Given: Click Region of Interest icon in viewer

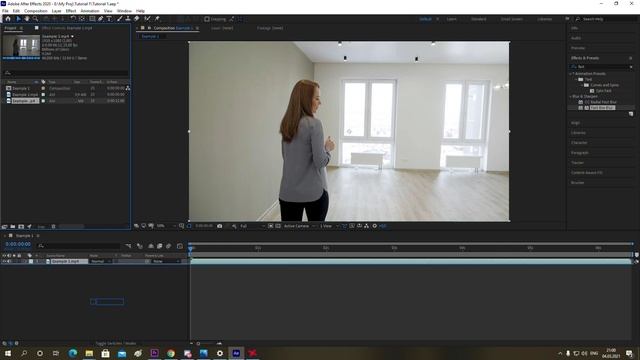Looking at the screenshot, I should 270,226.
